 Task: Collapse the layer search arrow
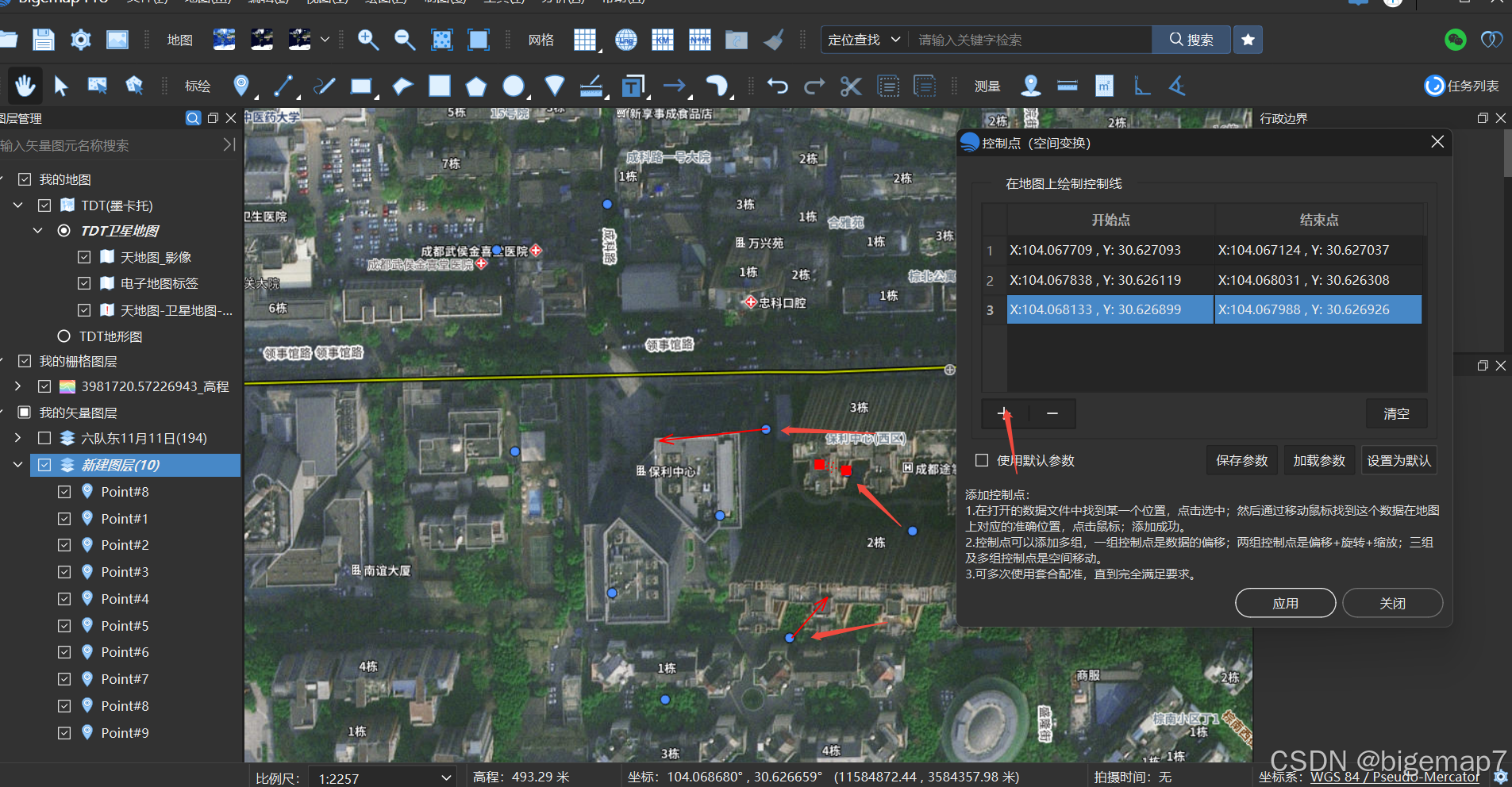point(229,144)
